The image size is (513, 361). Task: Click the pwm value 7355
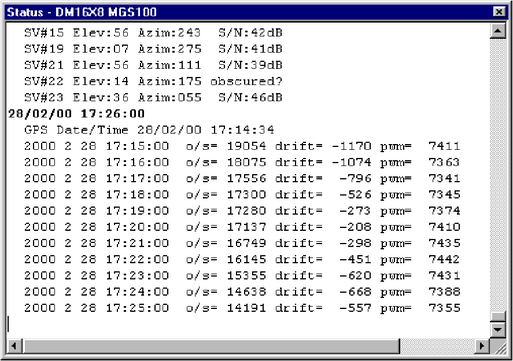pyautogui.click(x=444, y=308)
